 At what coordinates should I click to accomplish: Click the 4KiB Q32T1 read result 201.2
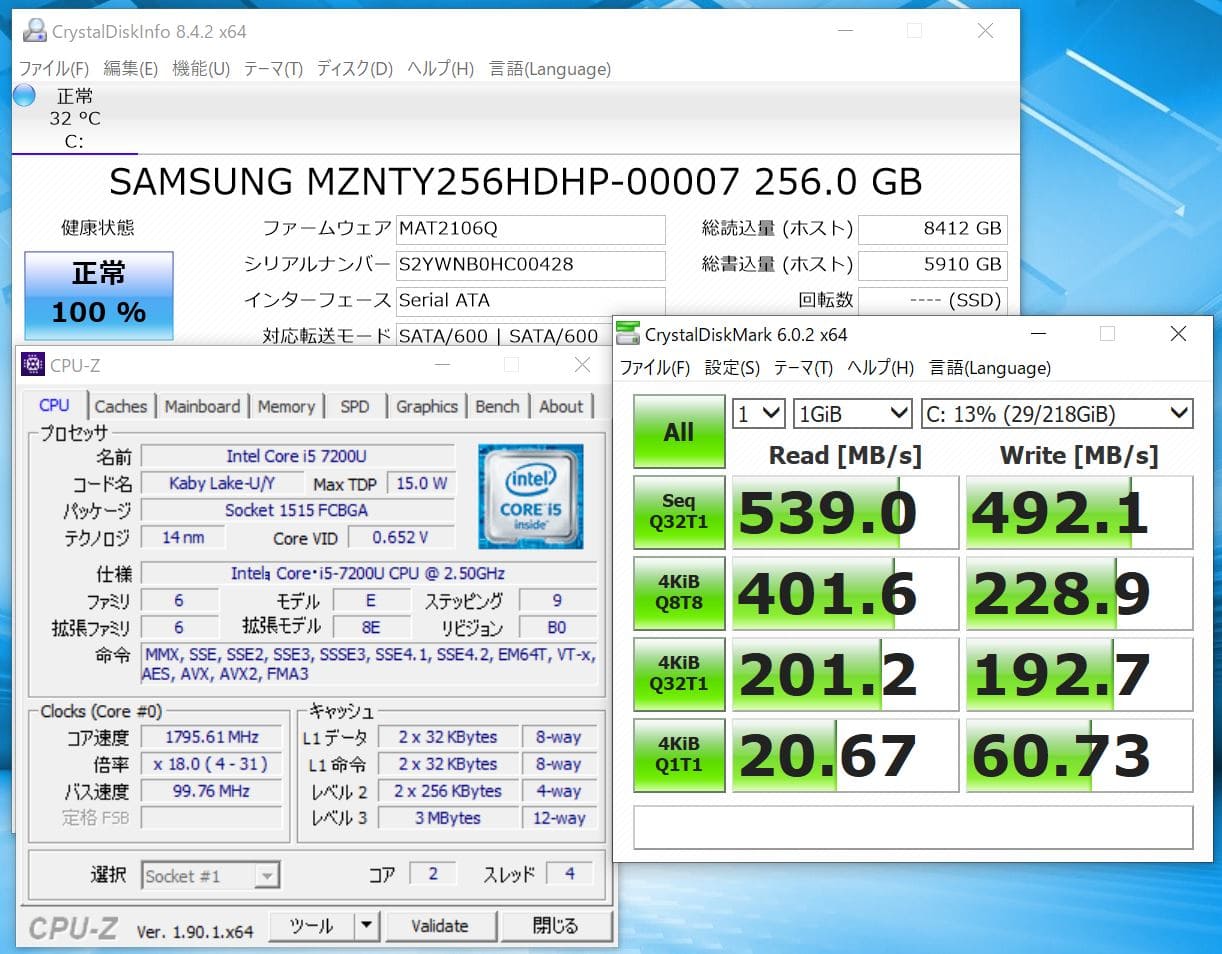coord(846,675)
